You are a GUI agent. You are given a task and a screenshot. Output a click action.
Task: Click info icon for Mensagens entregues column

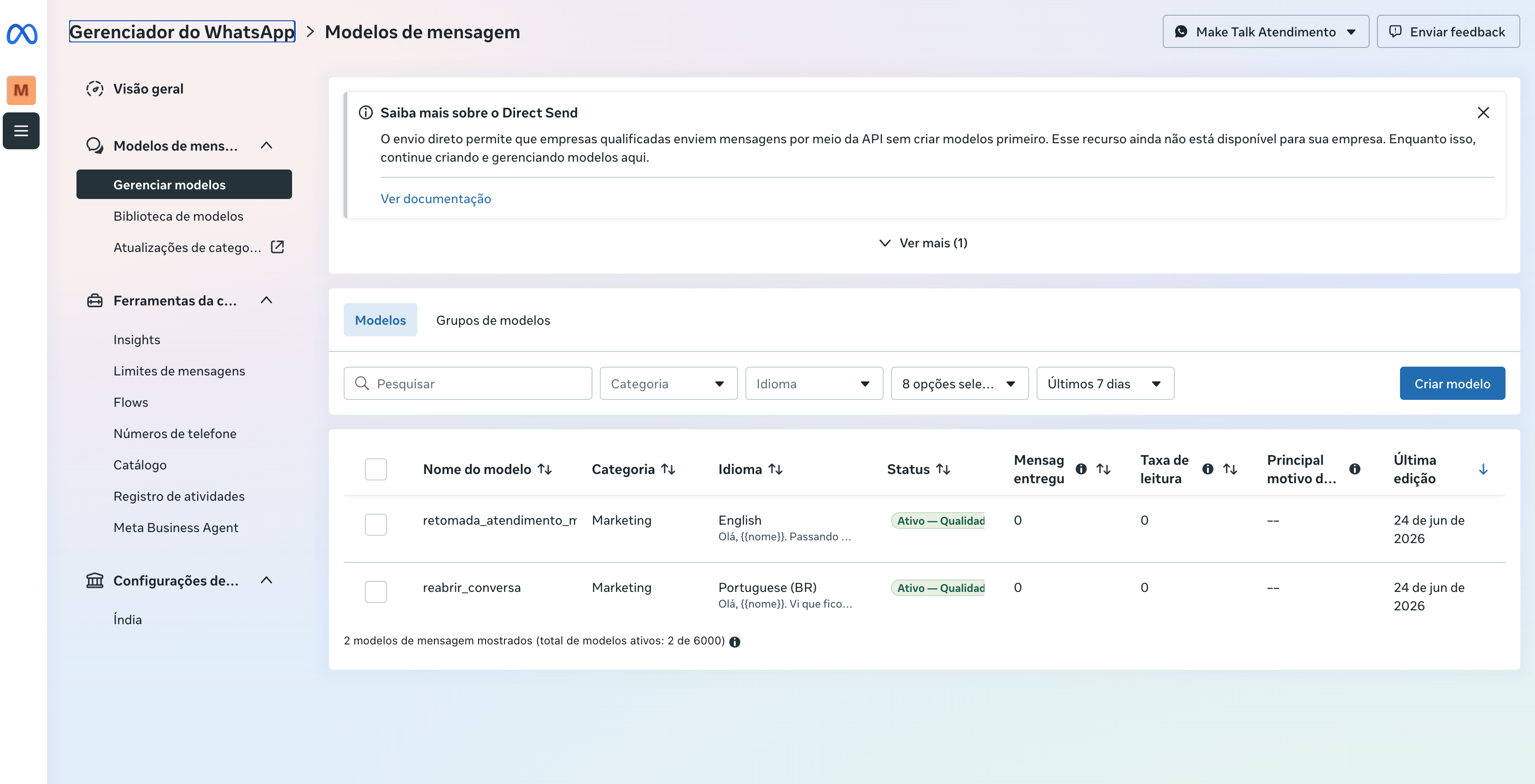1081,469
